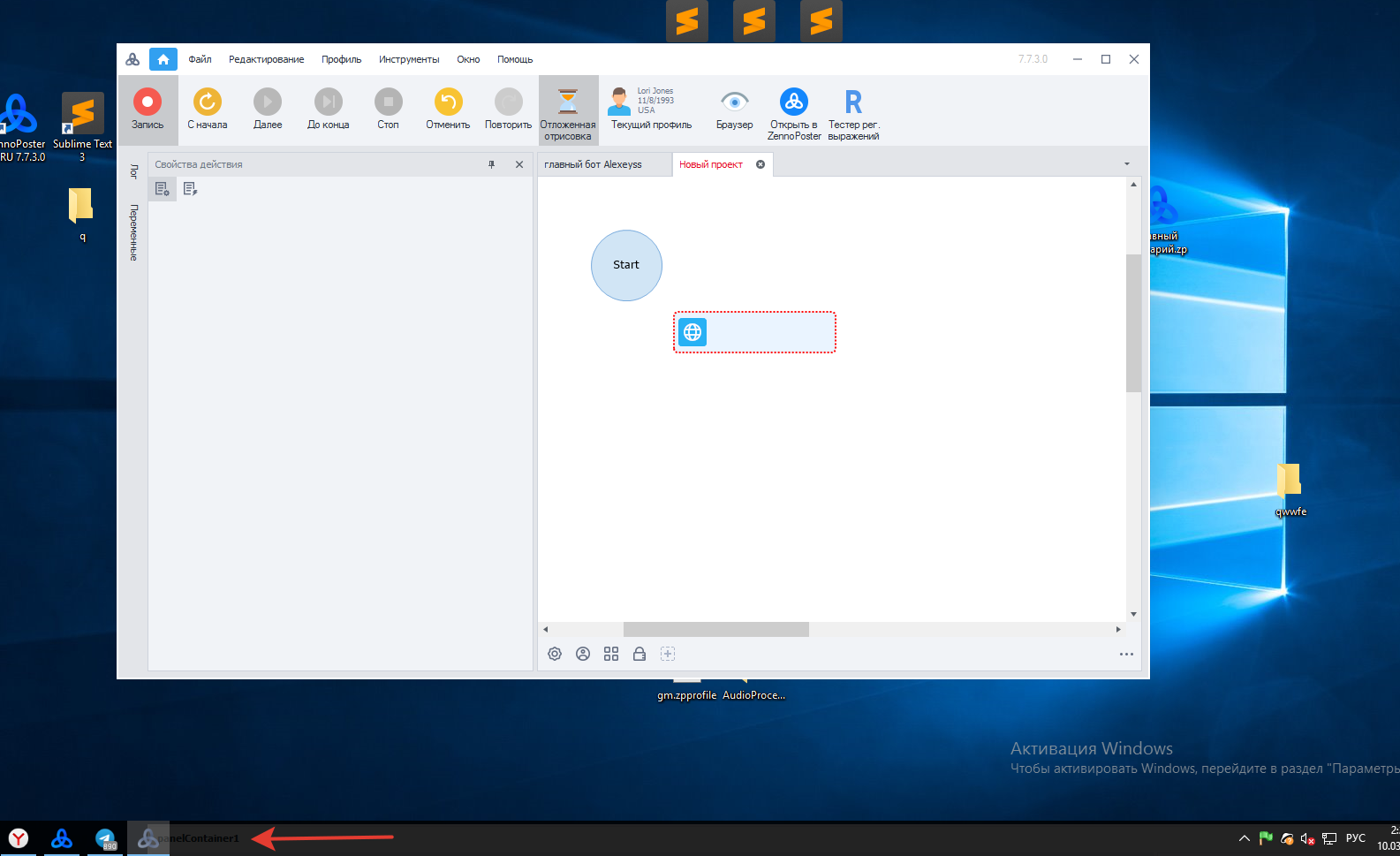Click the horizontal scrollbar thumb under the canvas
This screenshot has width=1400, height=856.
716,629
